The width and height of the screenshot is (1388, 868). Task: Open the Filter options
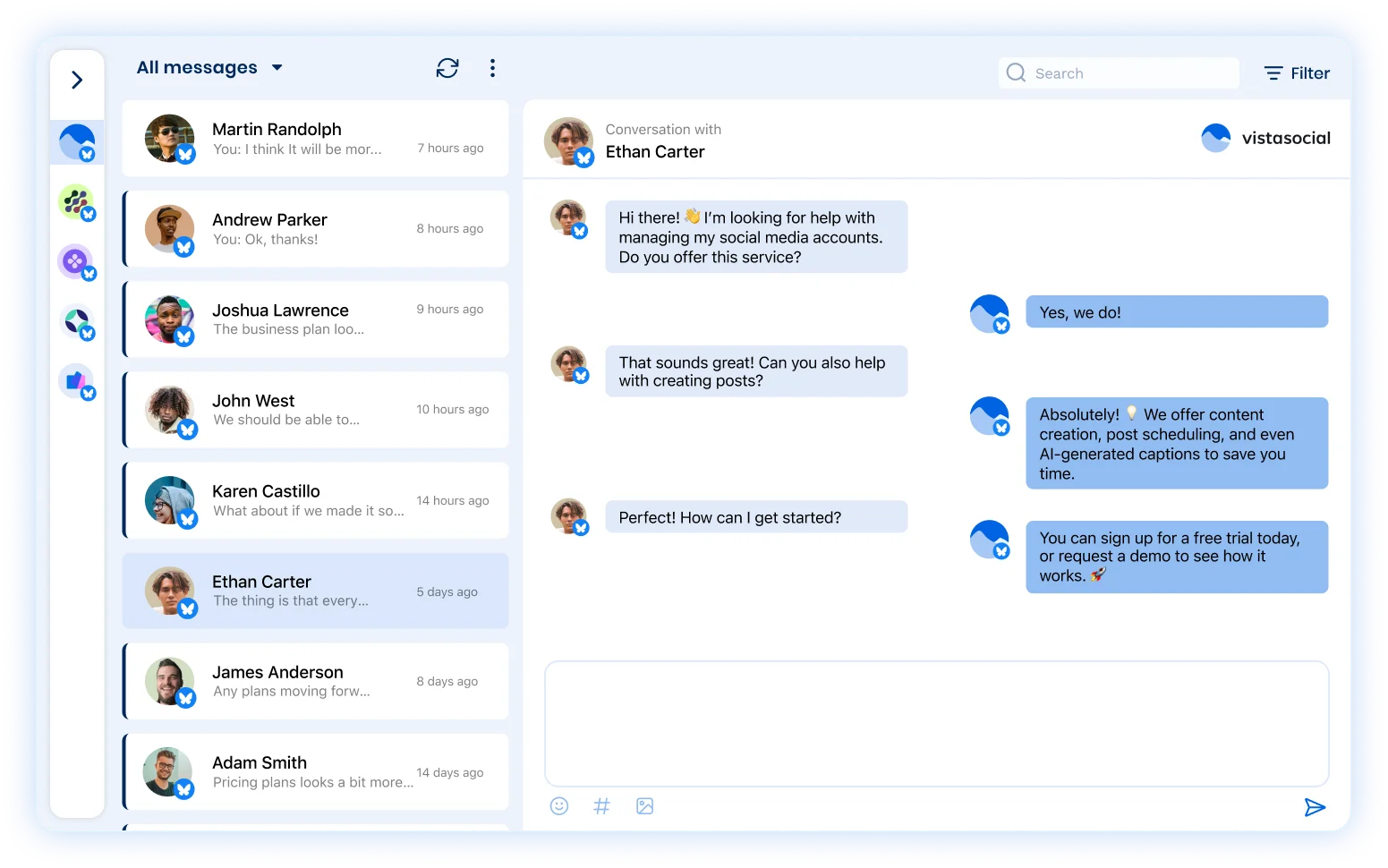[1295, 72]
